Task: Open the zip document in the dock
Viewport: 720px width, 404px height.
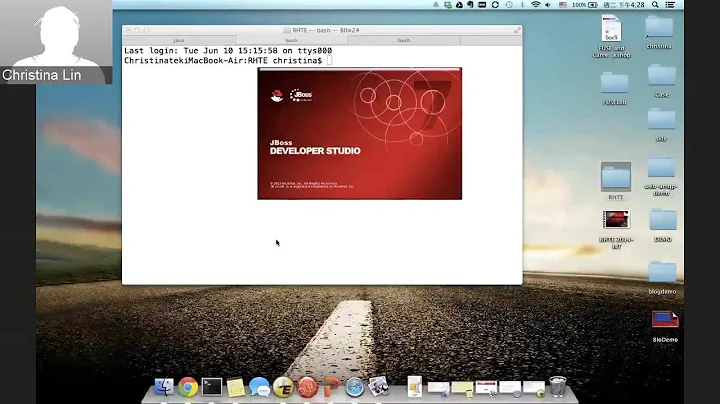Action: tap(415, 387)
